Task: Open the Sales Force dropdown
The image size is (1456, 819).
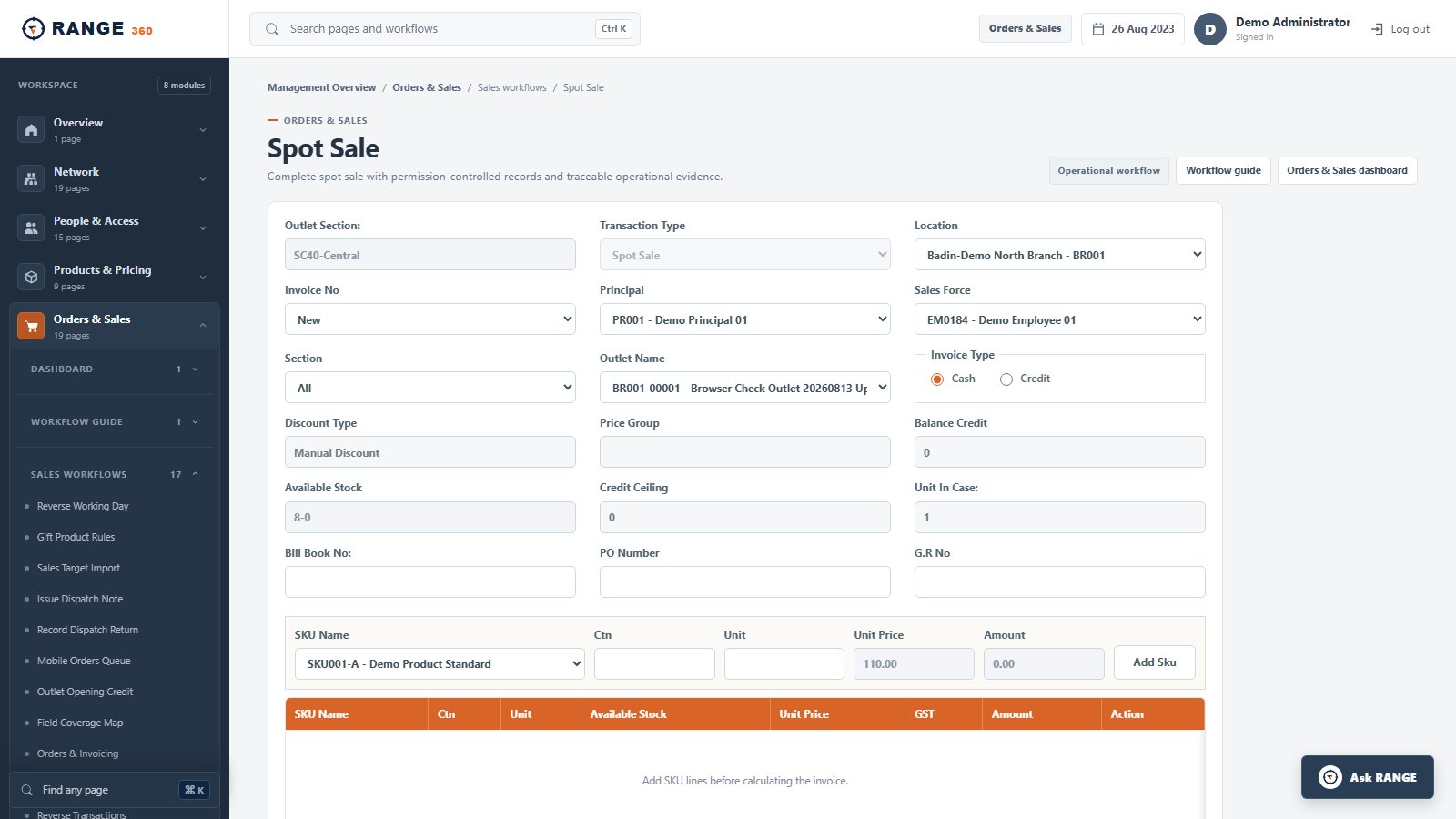Action: point(1060,319)
